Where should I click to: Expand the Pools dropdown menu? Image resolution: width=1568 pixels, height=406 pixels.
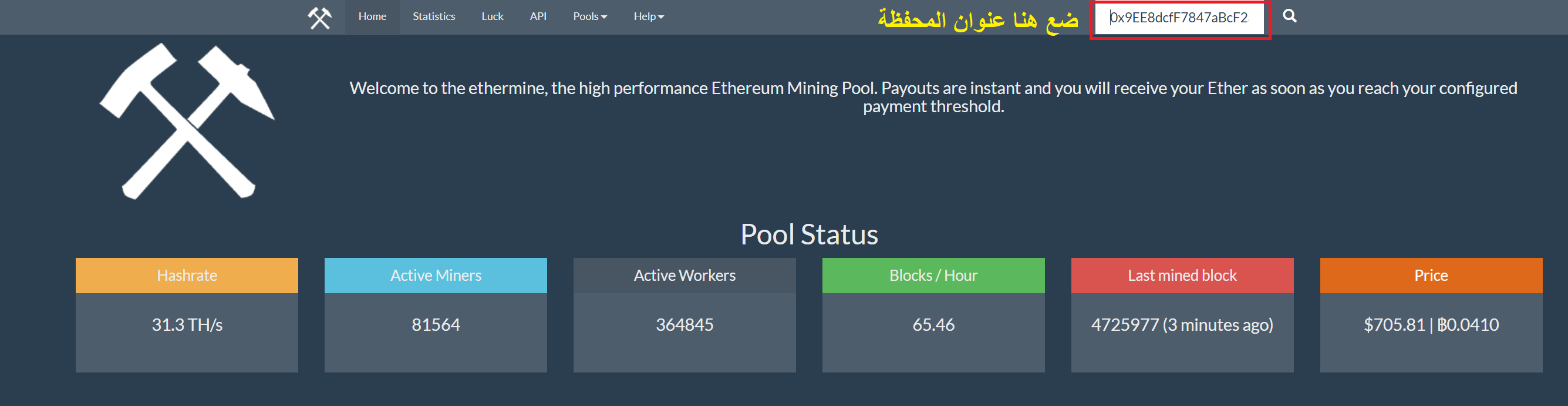590,16
